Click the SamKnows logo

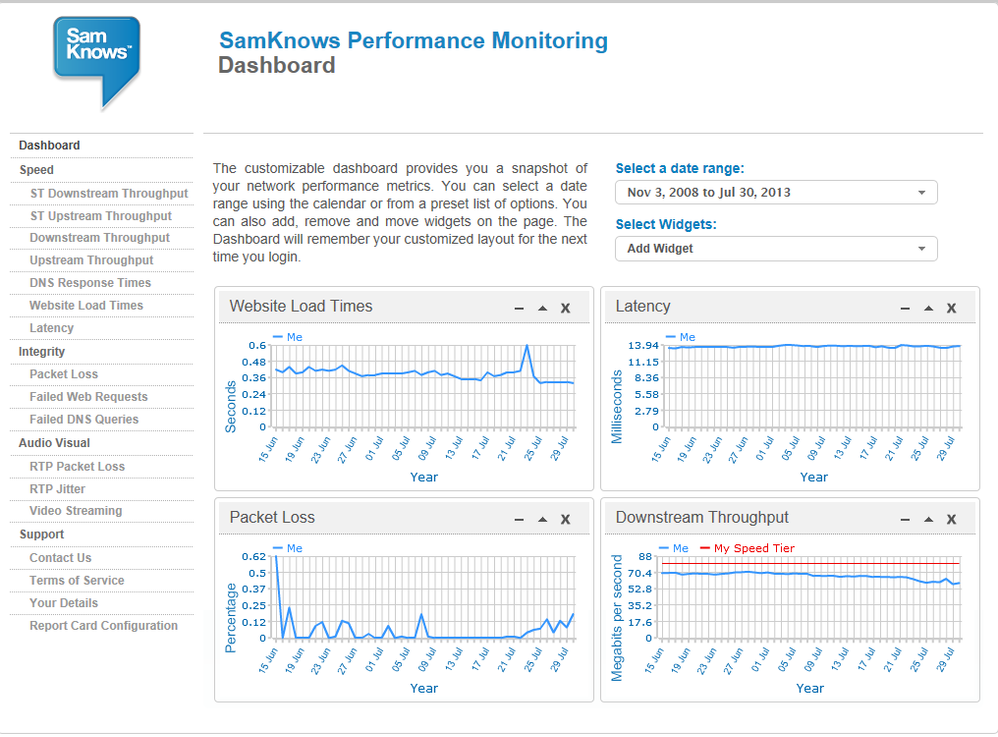(x=97, y=62)
